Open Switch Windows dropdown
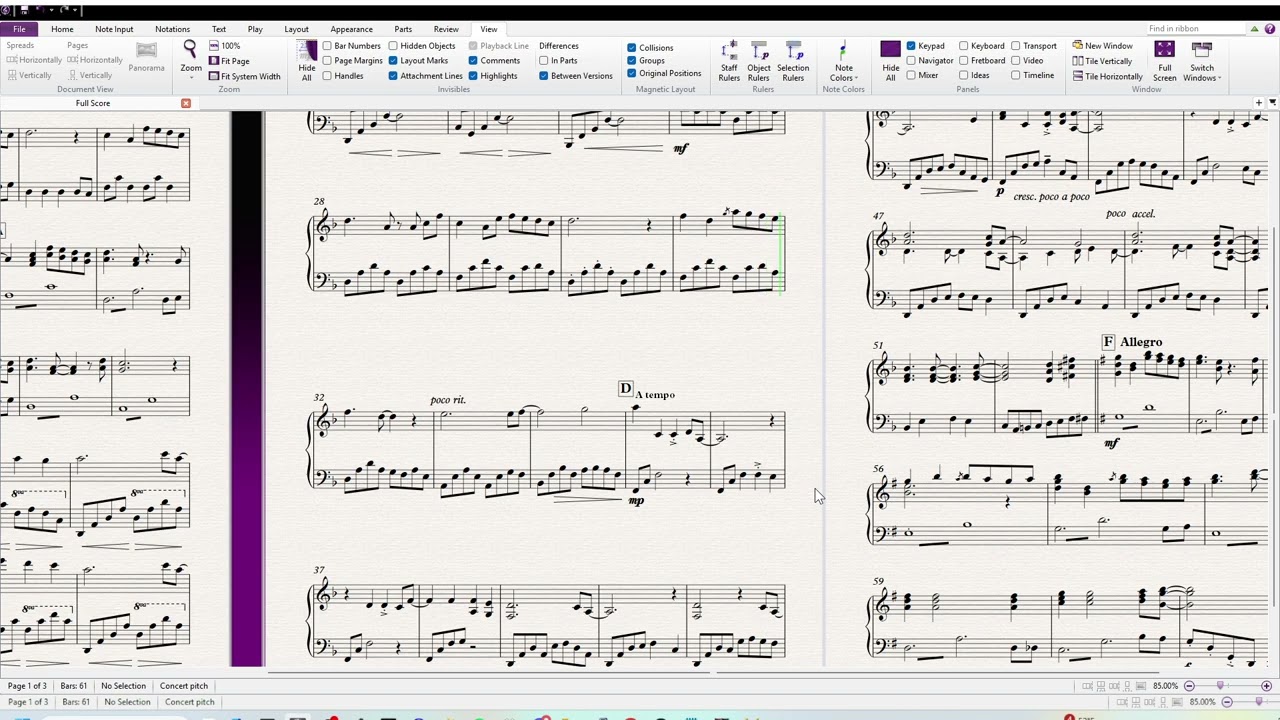Viewport: 1280px width, 720px height. pos(1201,62)
